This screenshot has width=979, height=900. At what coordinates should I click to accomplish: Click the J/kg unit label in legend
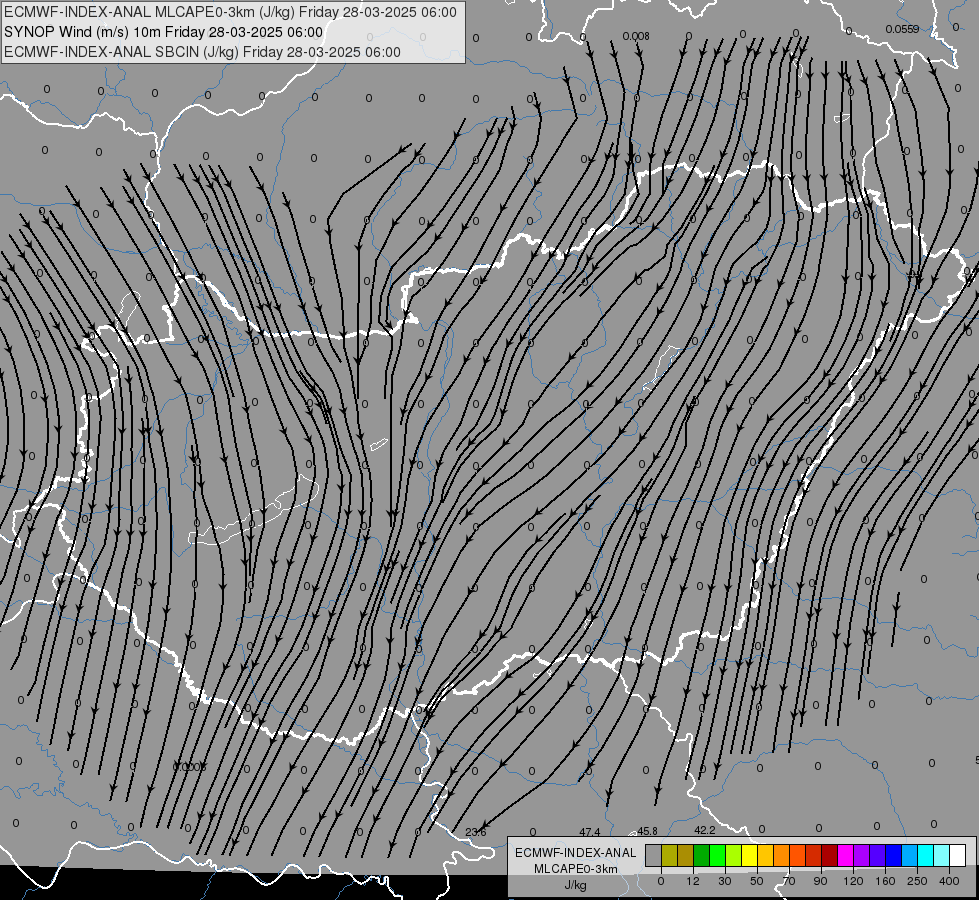(576, 885)
